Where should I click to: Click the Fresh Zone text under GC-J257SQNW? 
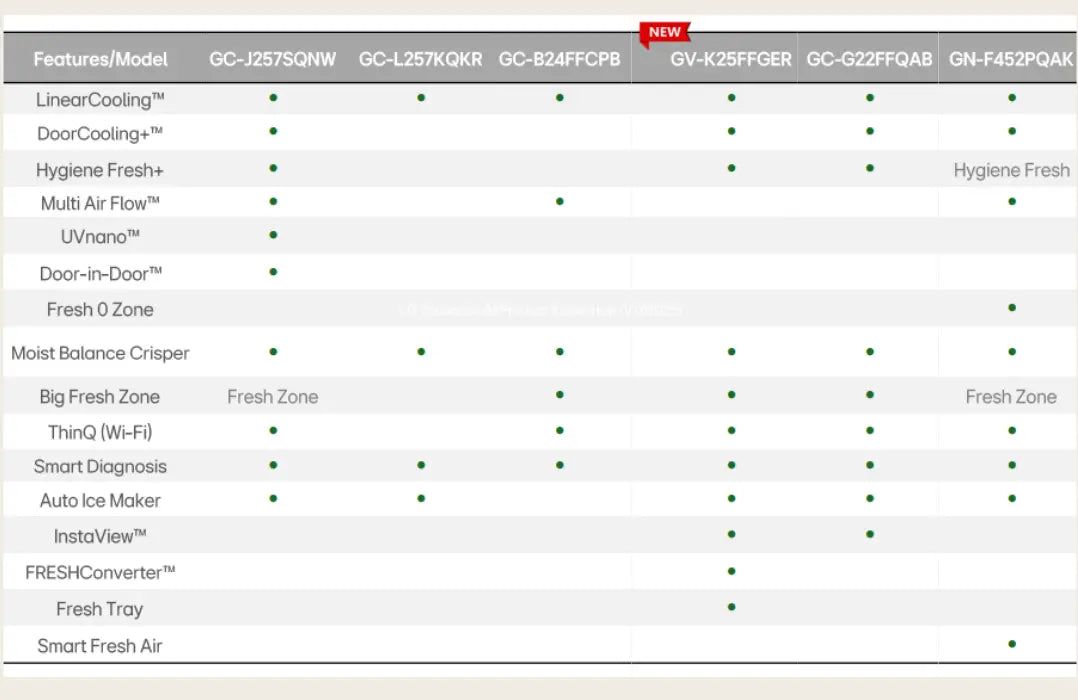coord(272,397)
